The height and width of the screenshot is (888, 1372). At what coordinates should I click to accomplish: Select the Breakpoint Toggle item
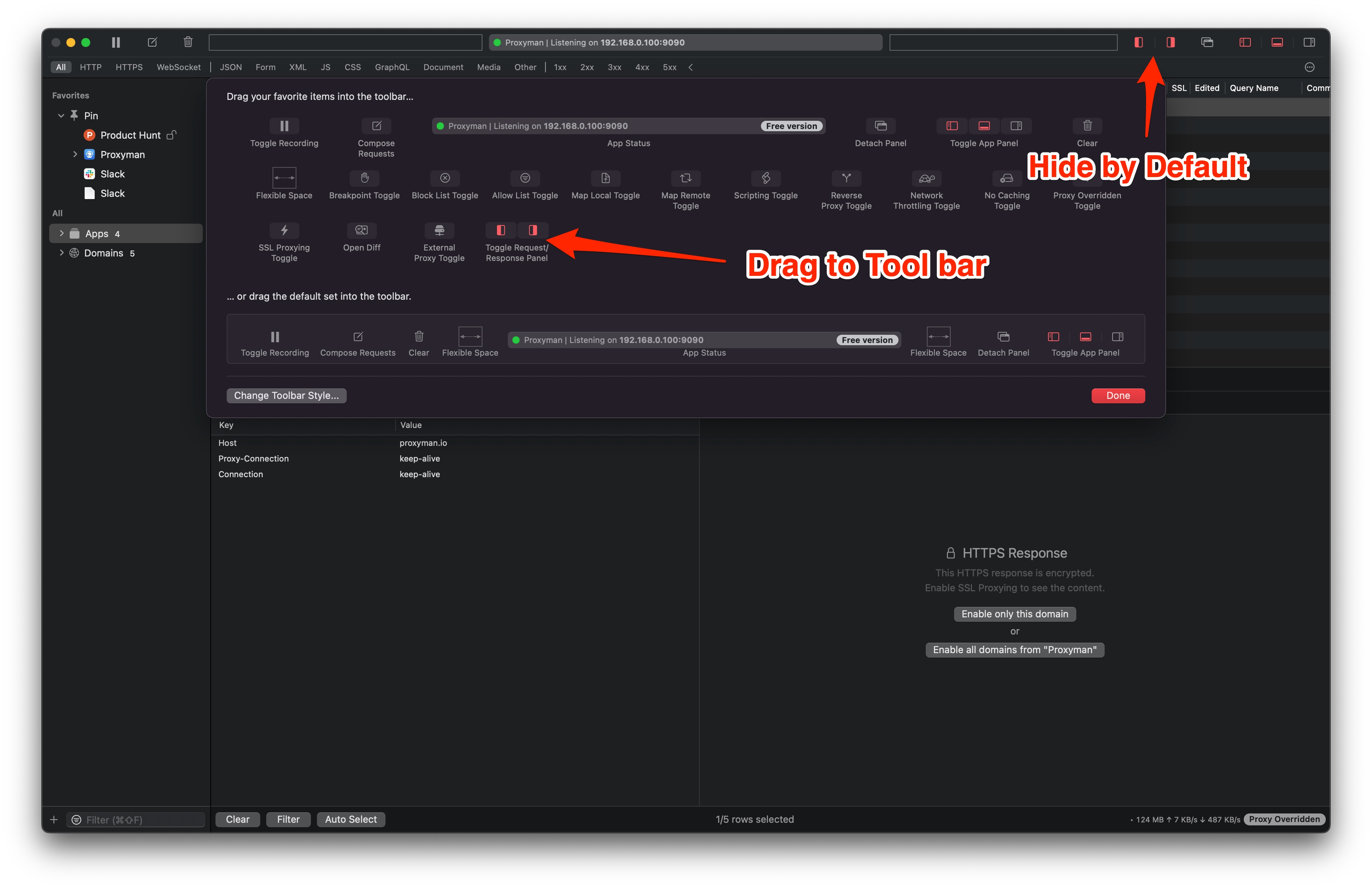coord(364,178)
